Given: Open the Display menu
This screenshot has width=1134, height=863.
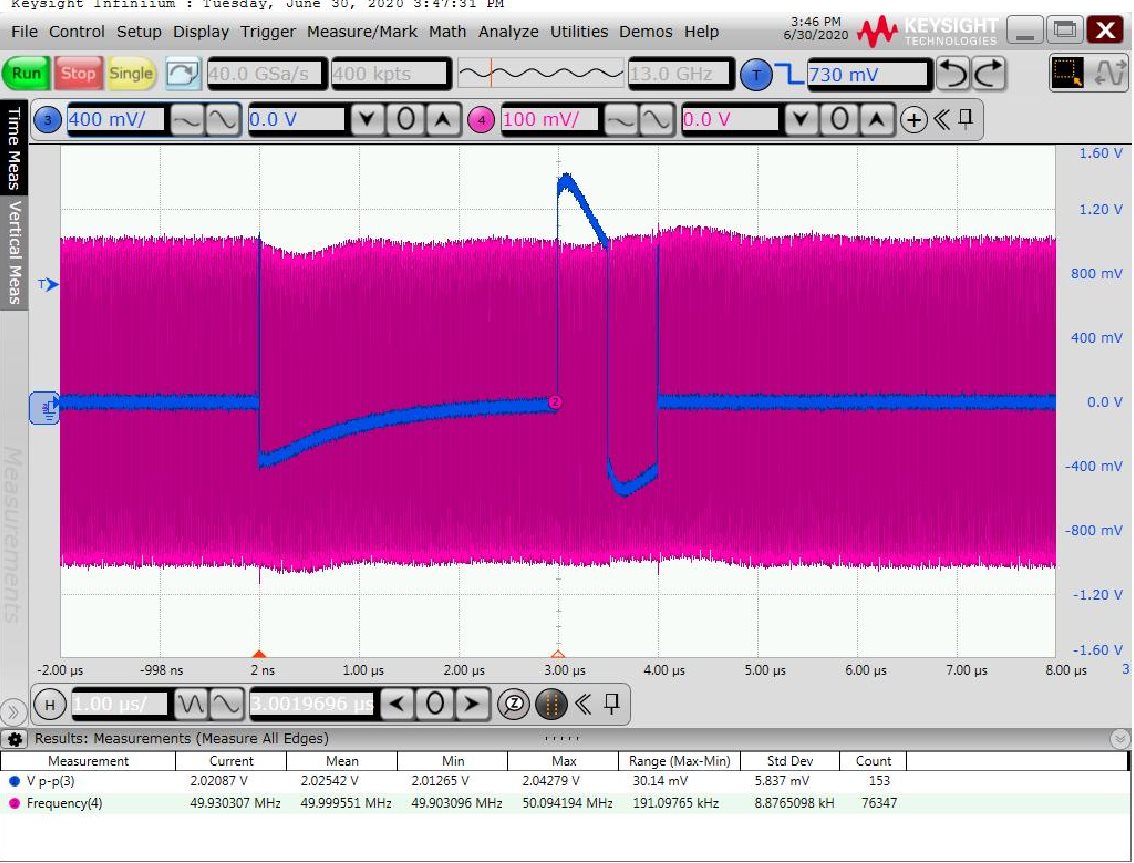Looking at the screenshot, I should pyautogui.click(x=201, y=32).
